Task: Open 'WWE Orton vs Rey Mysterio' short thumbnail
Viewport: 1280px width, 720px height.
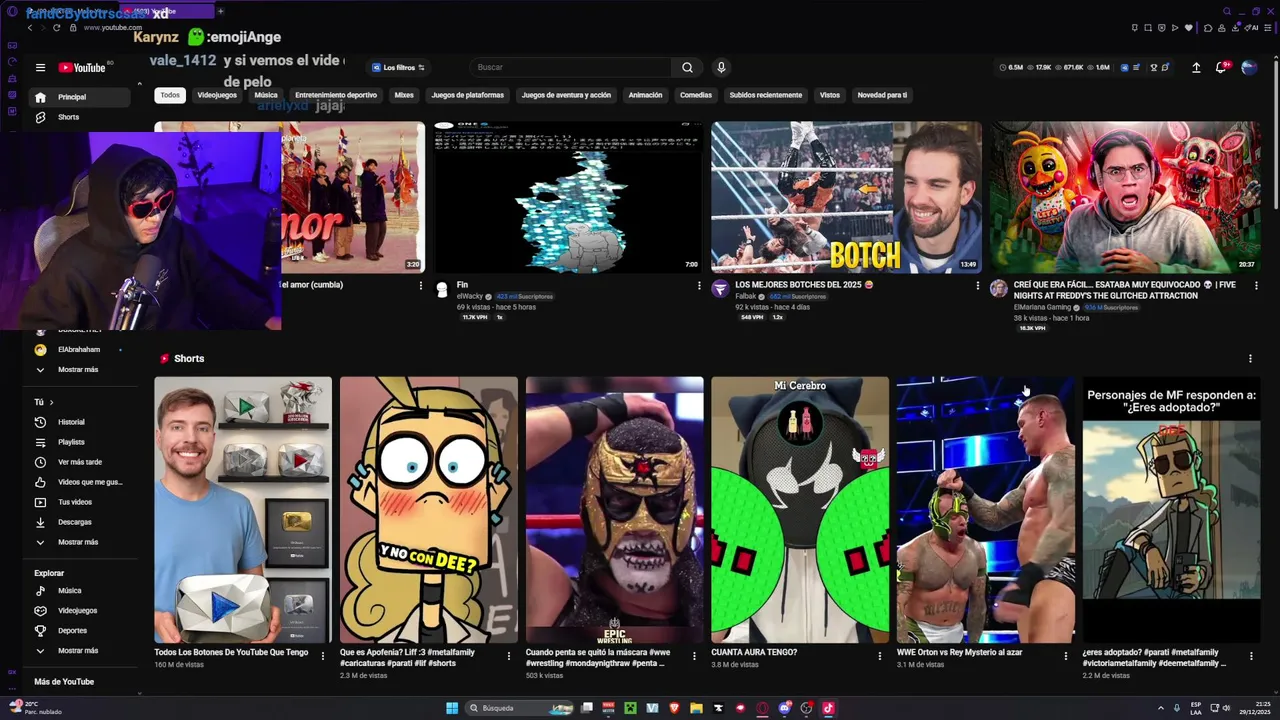Action: pyautogui.click(x=986, y=510)
